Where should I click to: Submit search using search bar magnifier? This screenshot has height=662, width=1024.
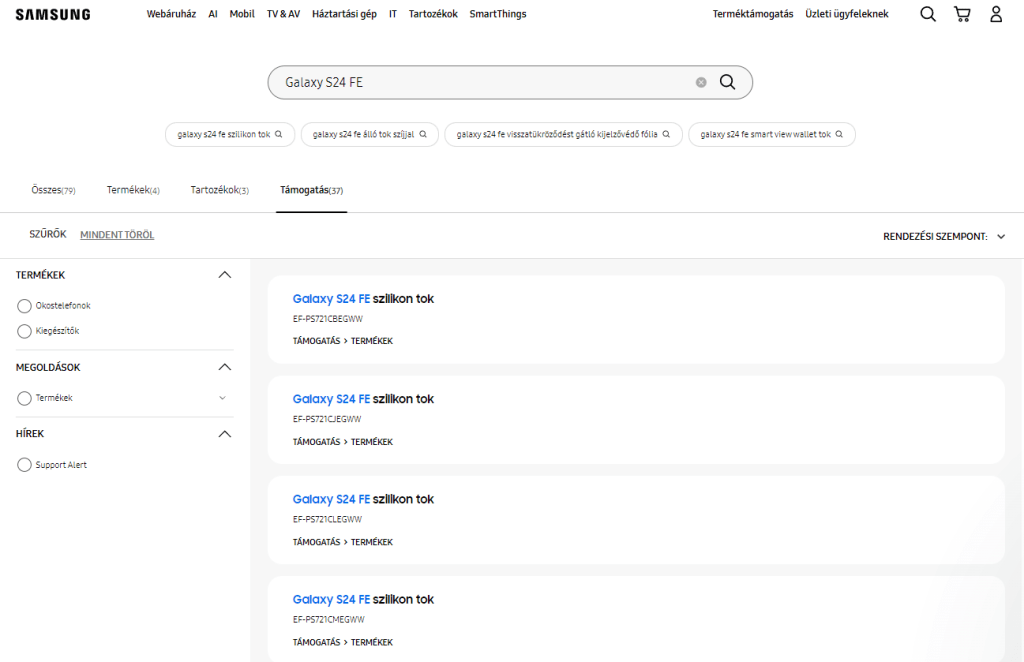click(x=727, y=82)
